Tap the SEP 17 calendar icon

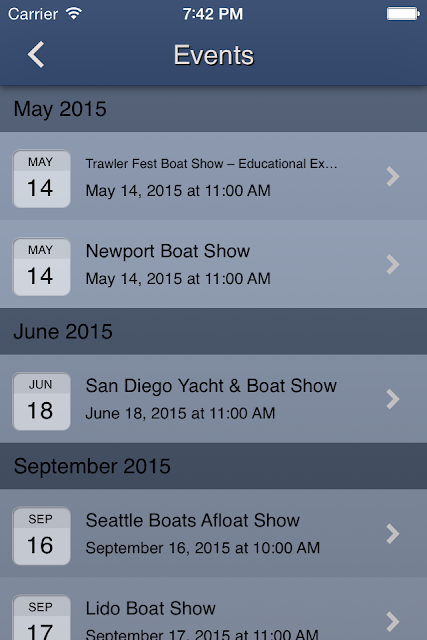coord(42,618)
